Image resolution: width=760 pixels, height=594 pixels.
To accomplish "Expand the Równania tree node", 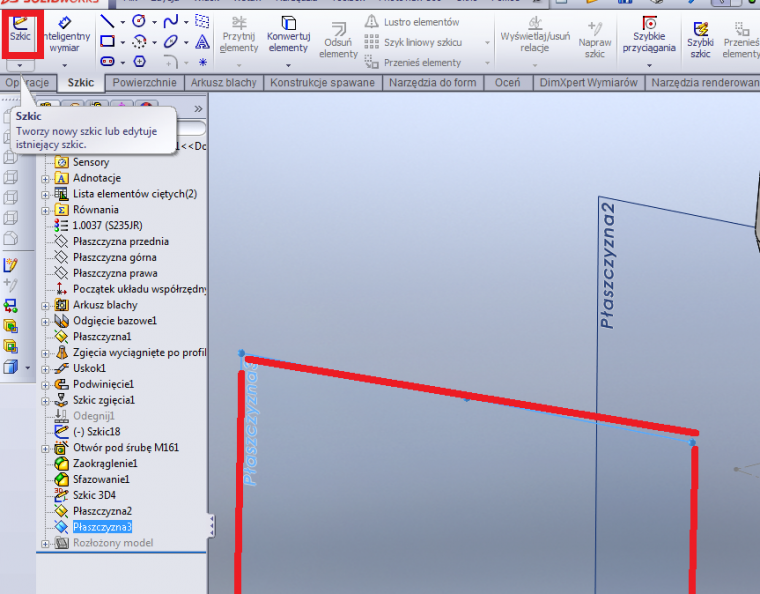I will 46,210.
